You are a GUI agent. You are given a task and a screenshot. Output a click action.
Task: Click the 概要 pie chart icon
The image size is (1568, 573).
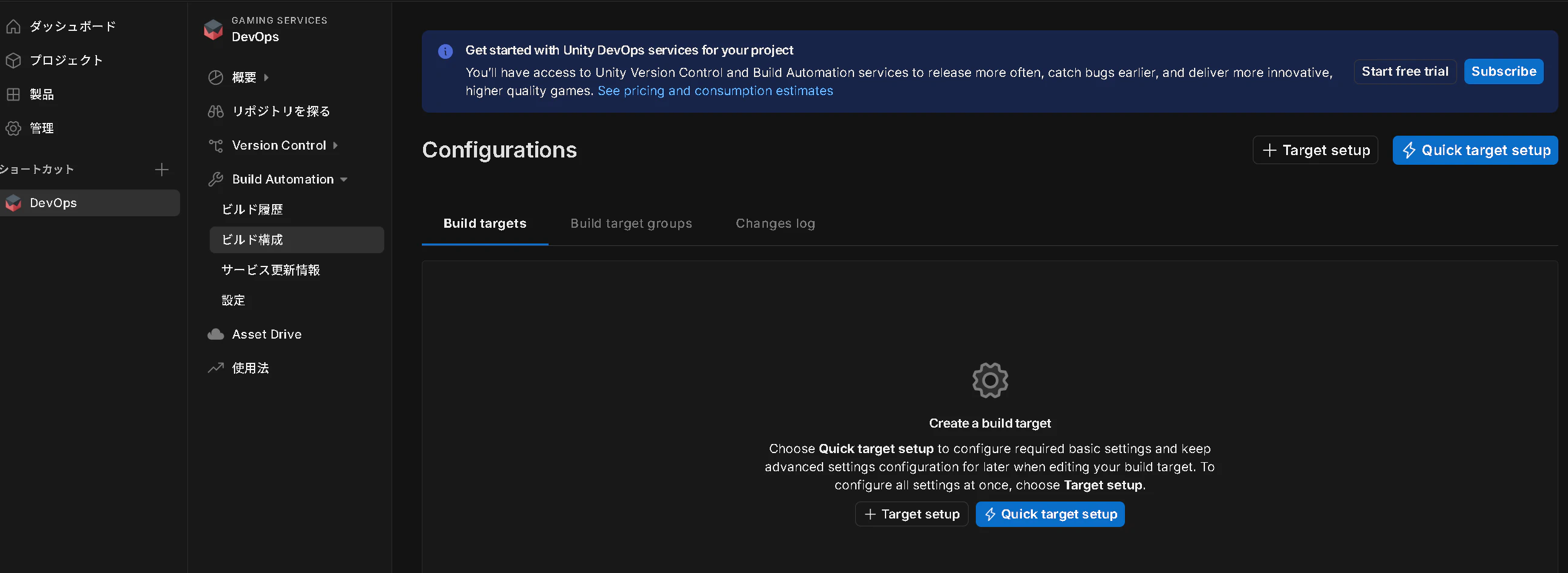click(x=216, y=78)
